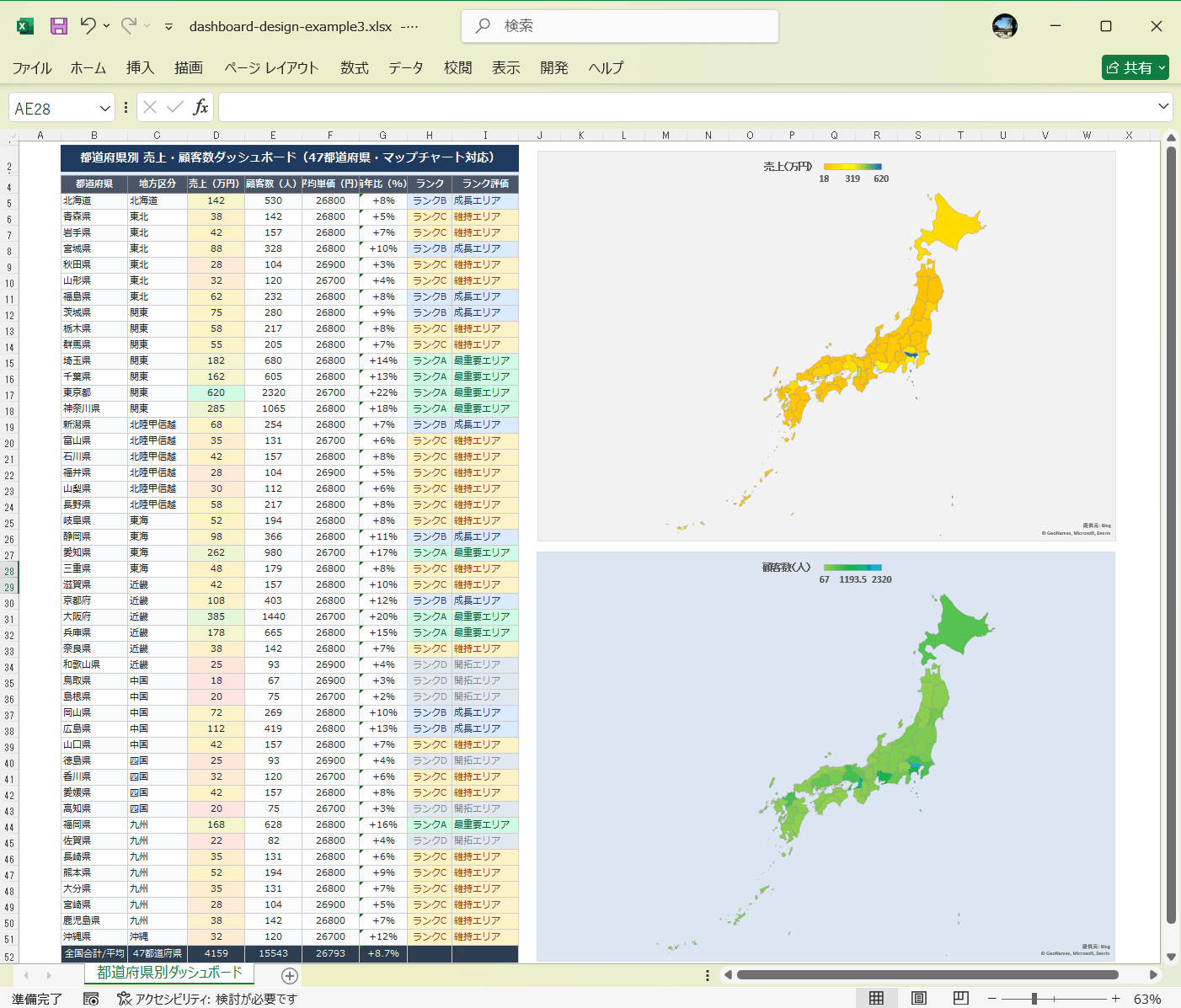This screenshot has height=1008, width=1181.
Task: Open the ファイル menu
Action: (32, 67)
